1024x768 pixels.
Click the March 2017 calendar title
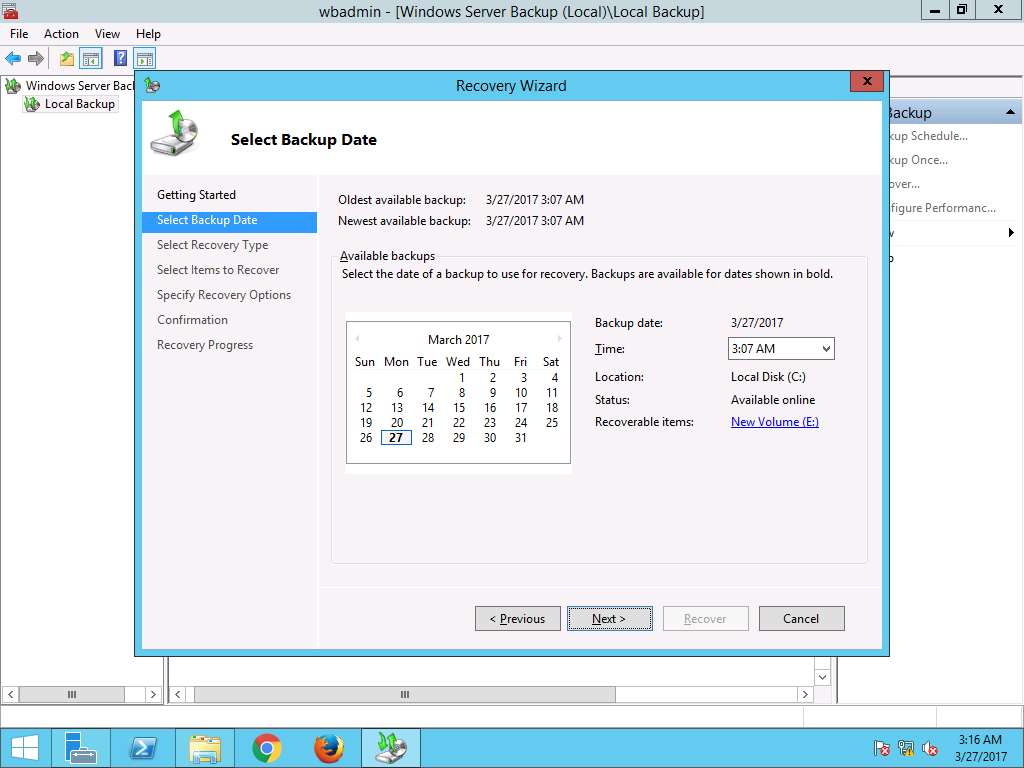pos(458,340)
